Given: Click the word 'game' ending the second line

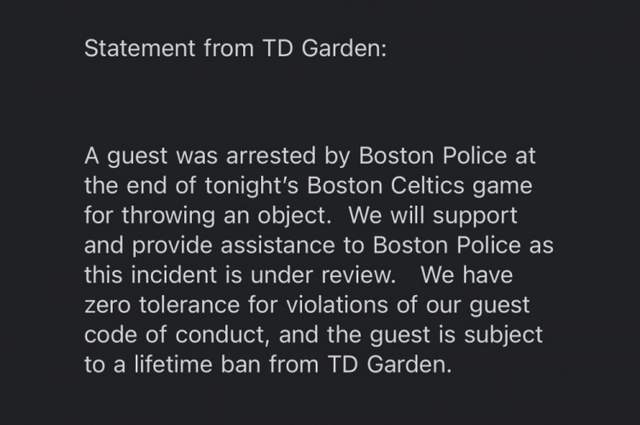Looking at the screenshot, I should click(x=502, y=187).
